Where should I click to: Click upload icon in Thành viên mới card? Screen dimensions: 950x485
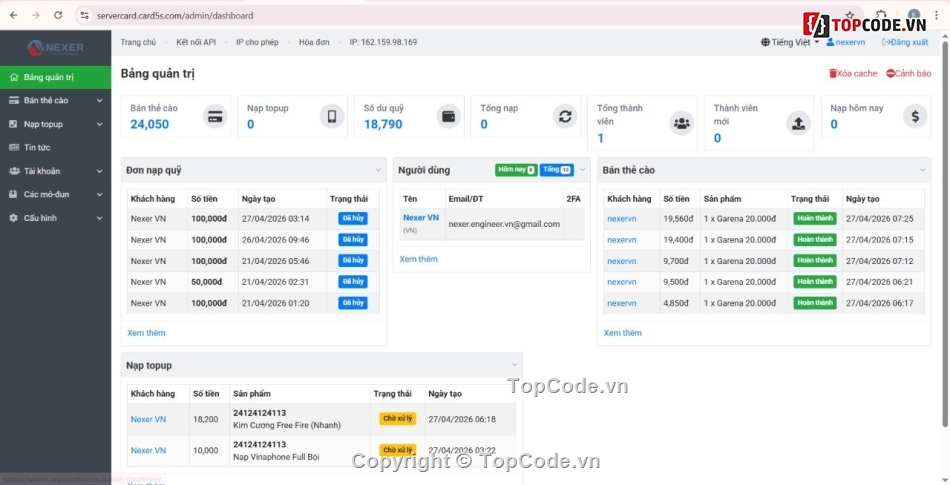pos(799,123)
